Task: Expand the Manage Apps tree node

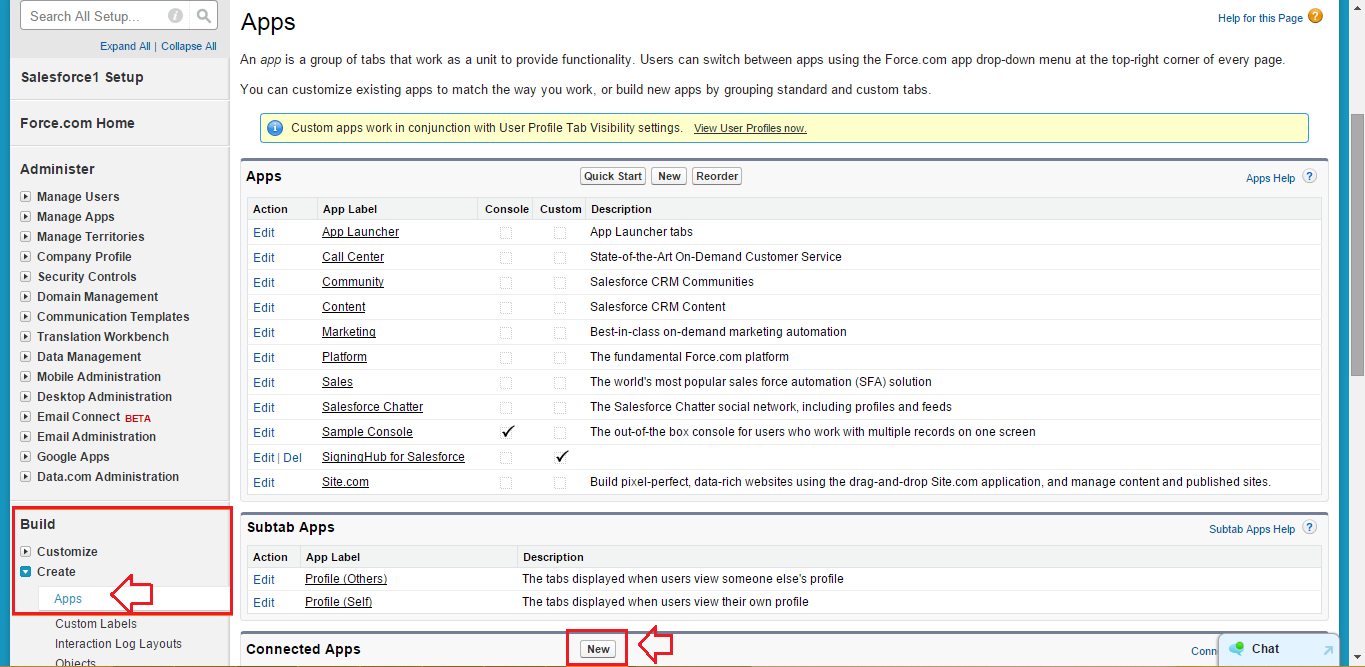Action: pyautogui.click(x=26, y=217)
